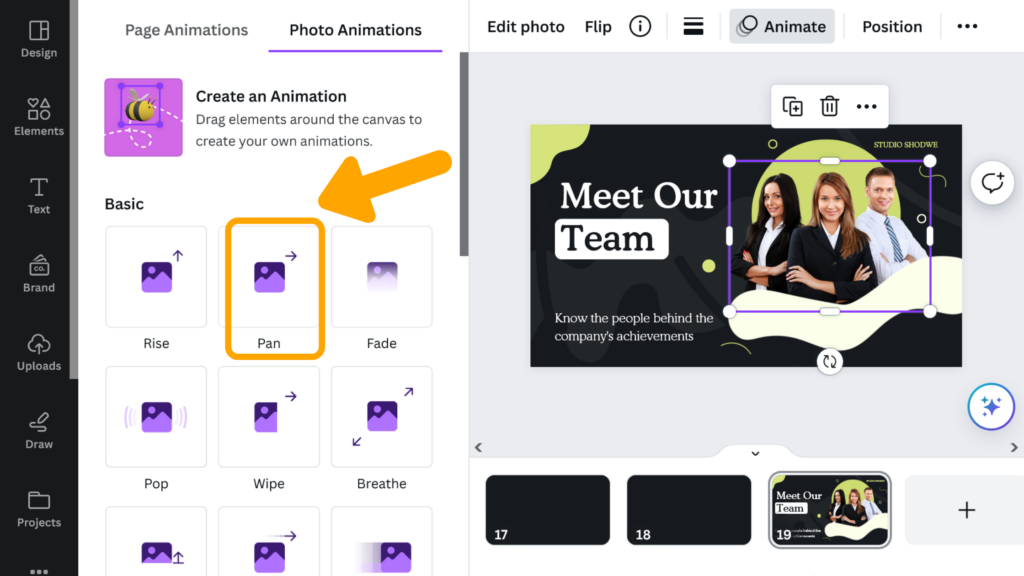This screenshot has height=576, width=1024.
Task: Open the Elements sidebar panel
Action: [x=39, y=118]
